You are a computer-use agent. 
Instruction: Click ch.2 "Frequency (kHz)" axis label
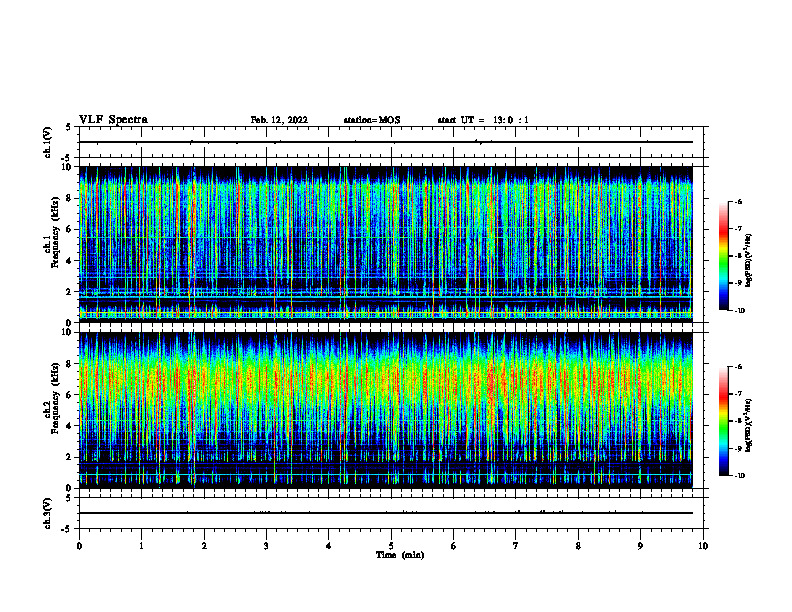pos(56,397)
